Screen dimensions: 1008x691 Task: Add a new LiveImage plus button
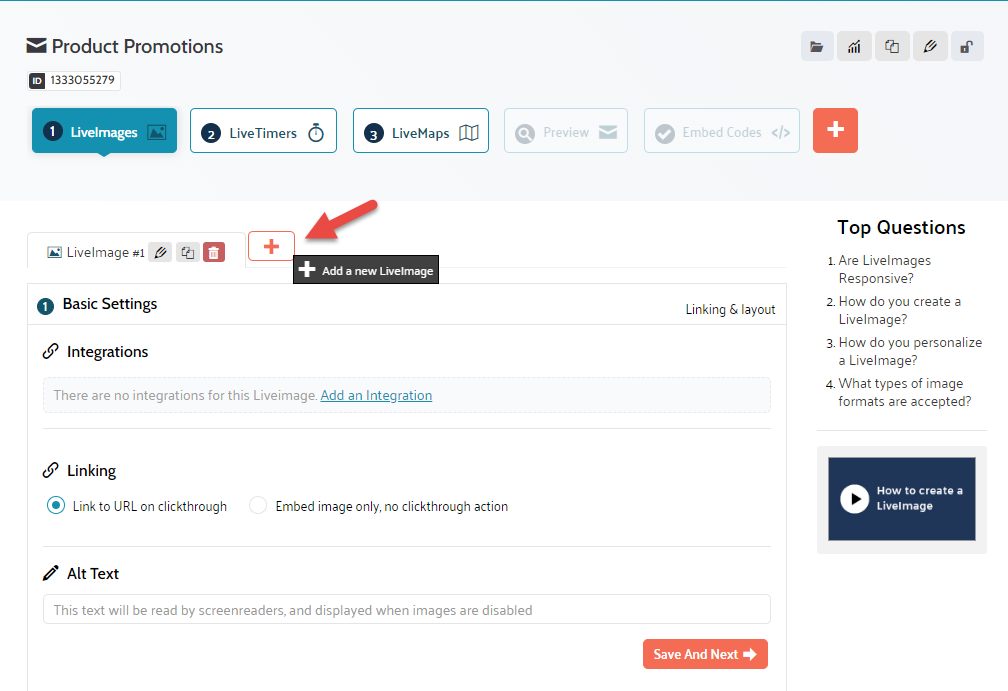point(271,246)
